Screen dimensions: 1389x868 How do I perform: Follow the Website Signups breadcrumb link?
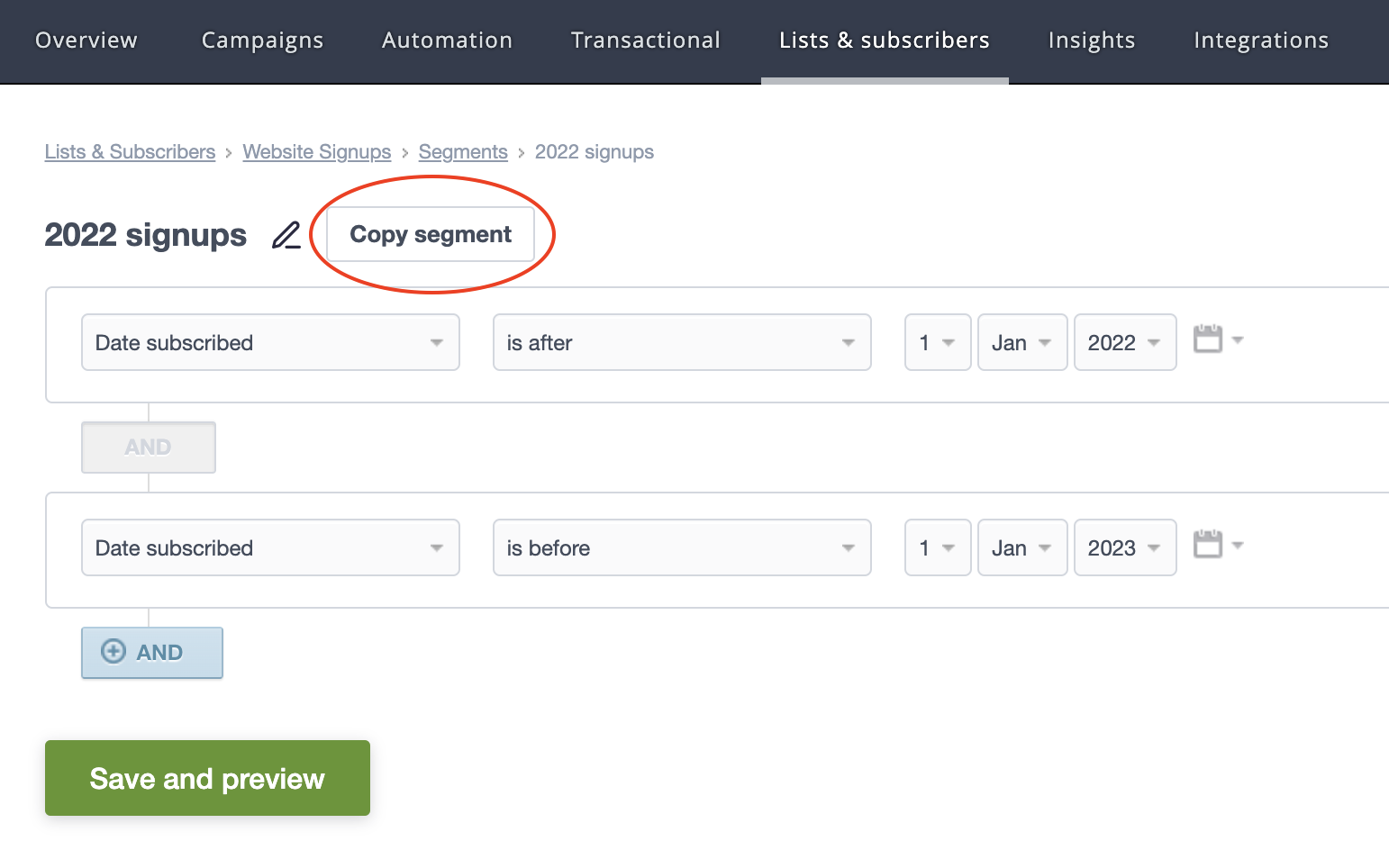pos(317,152)
